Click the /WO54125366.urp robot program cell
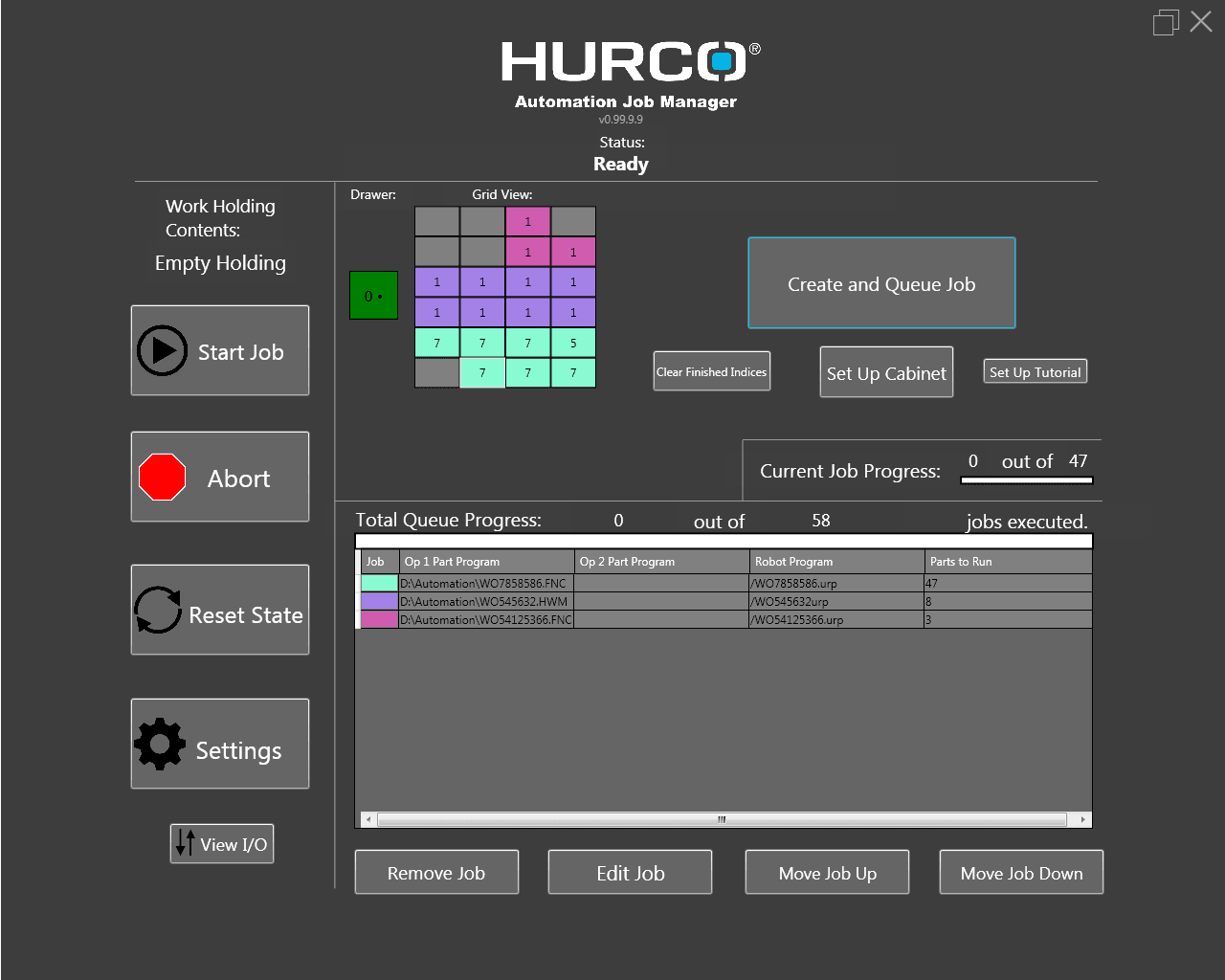The height and width of the screenshot is (980, 1225). [x=836, y=619]
